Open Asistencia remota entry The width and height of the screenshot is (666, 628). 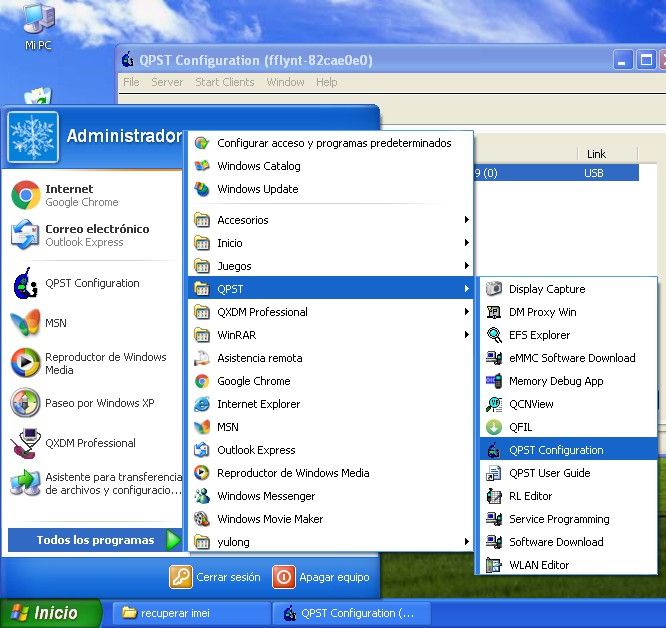pos(330,358)
